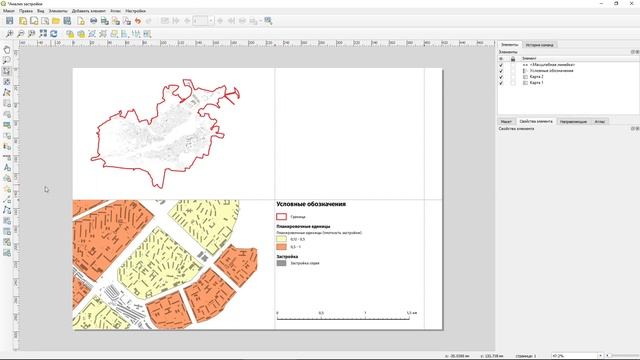This screenshot has width=640, height=360.
Task: Refresh the layout view
Action: [54, 34]
